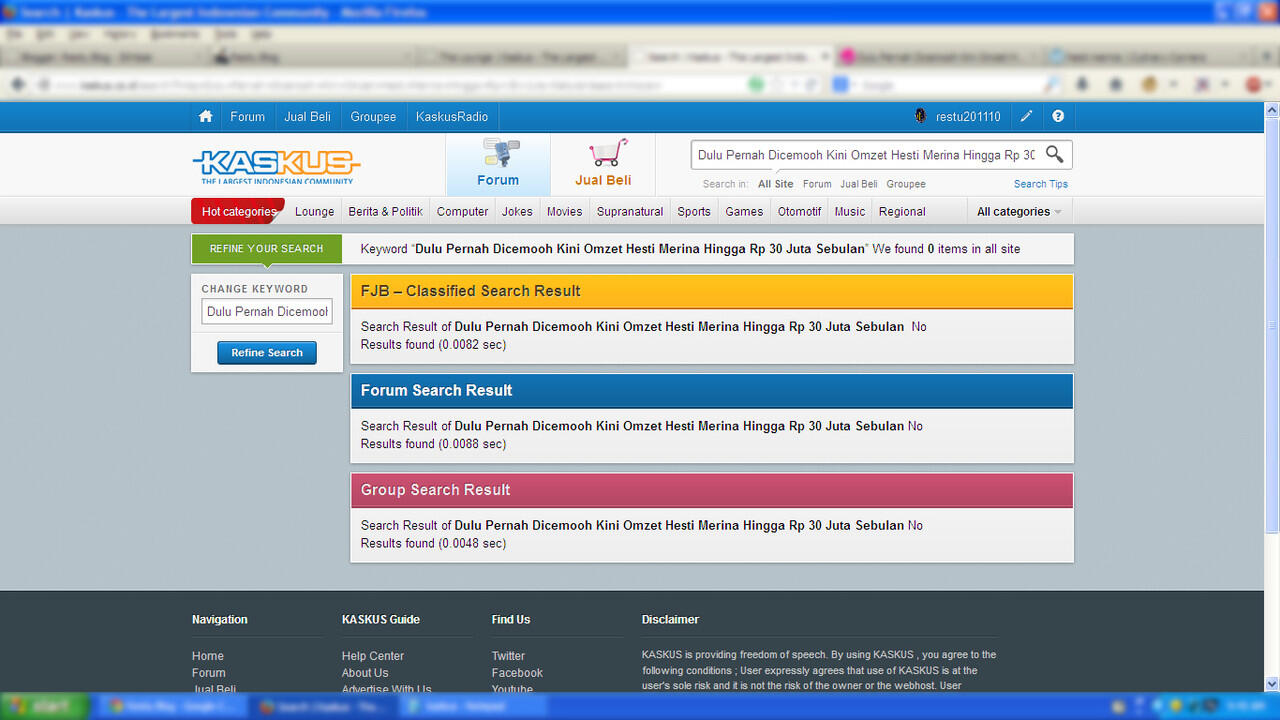Screen dimensions: 1280x720
Task: Open the footer Help Center link
Action: pos(373,656)
